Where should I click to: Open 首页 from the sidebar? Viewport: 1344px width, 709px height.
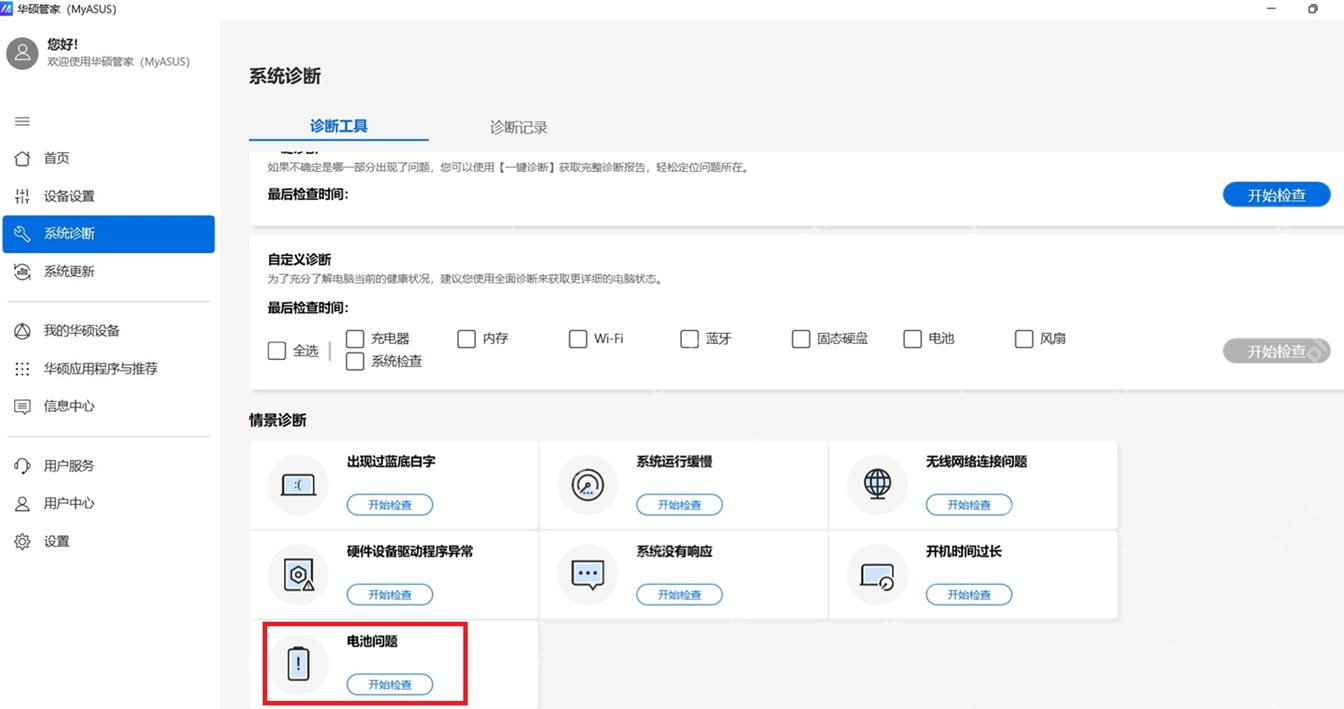coord(108,158)
